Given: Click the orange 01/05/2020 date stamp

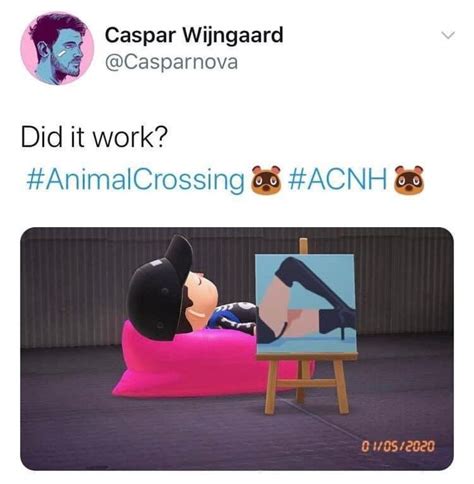Looking at the screenshot, I should pyautogui.click(x=398, y=446).
